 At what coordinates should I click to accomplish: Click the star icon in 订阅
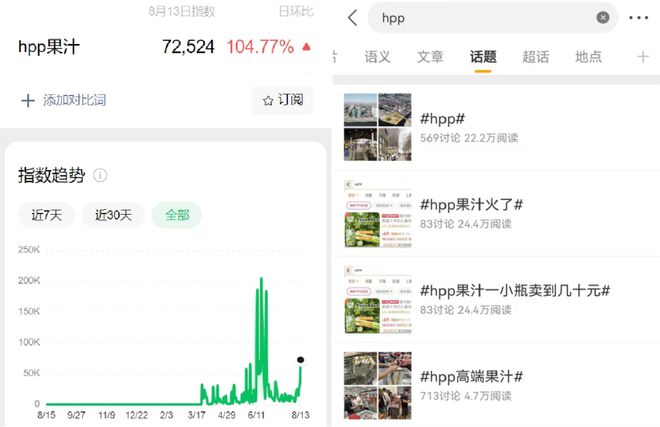pyautogui.click(x=268, y=101)
